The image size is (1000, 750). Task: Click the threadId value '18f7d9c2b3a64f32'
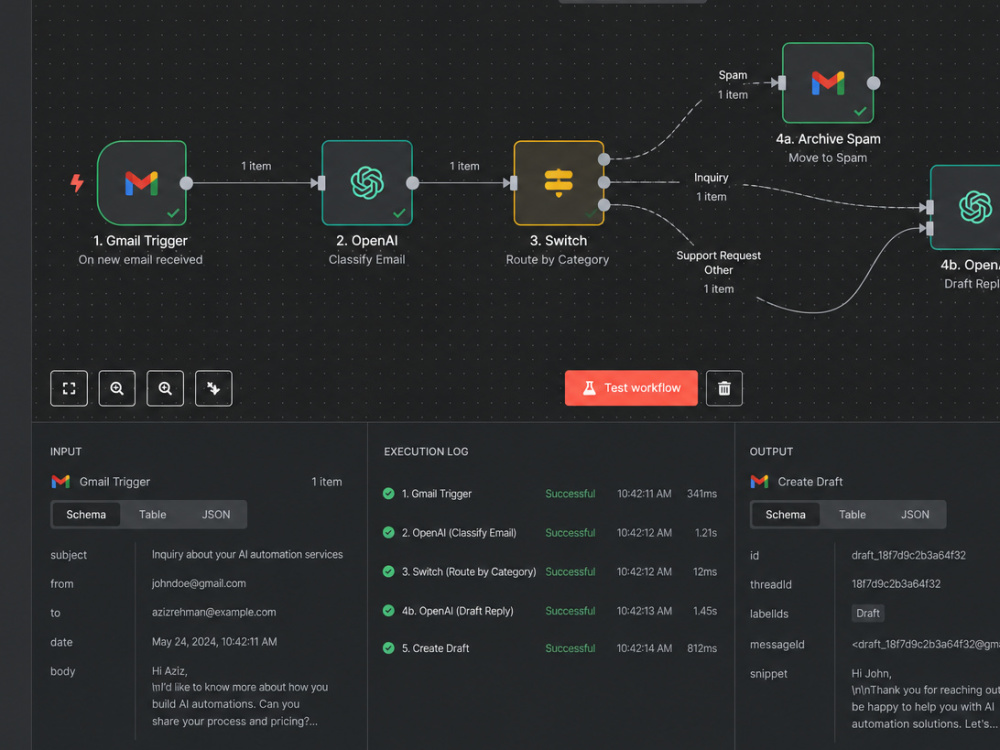click(x=896, y=584)
